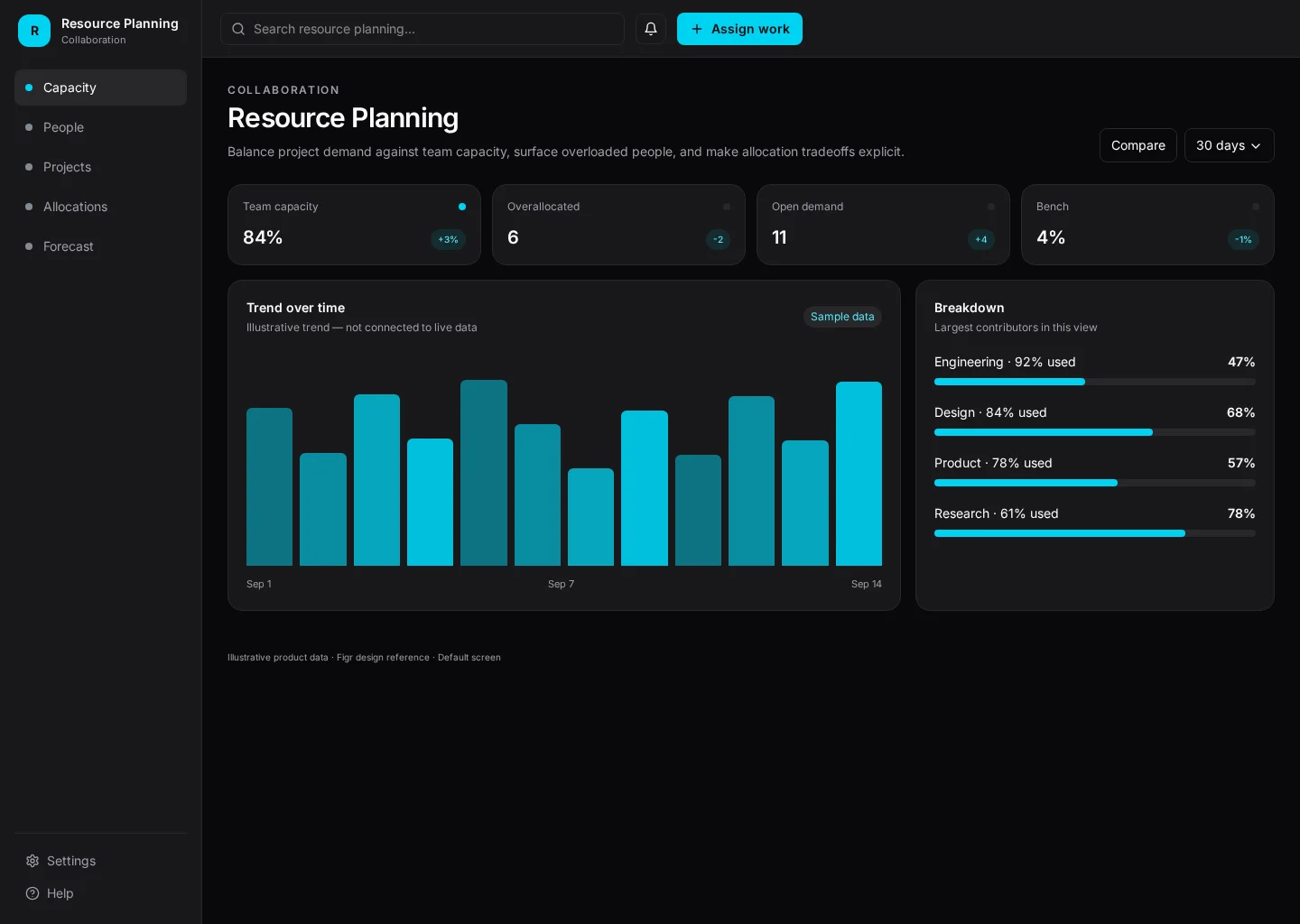The height and width of the screenshot is (924, 1300).
Task: Click the Product usage progress bar
Action: [x=1094, y=483]
